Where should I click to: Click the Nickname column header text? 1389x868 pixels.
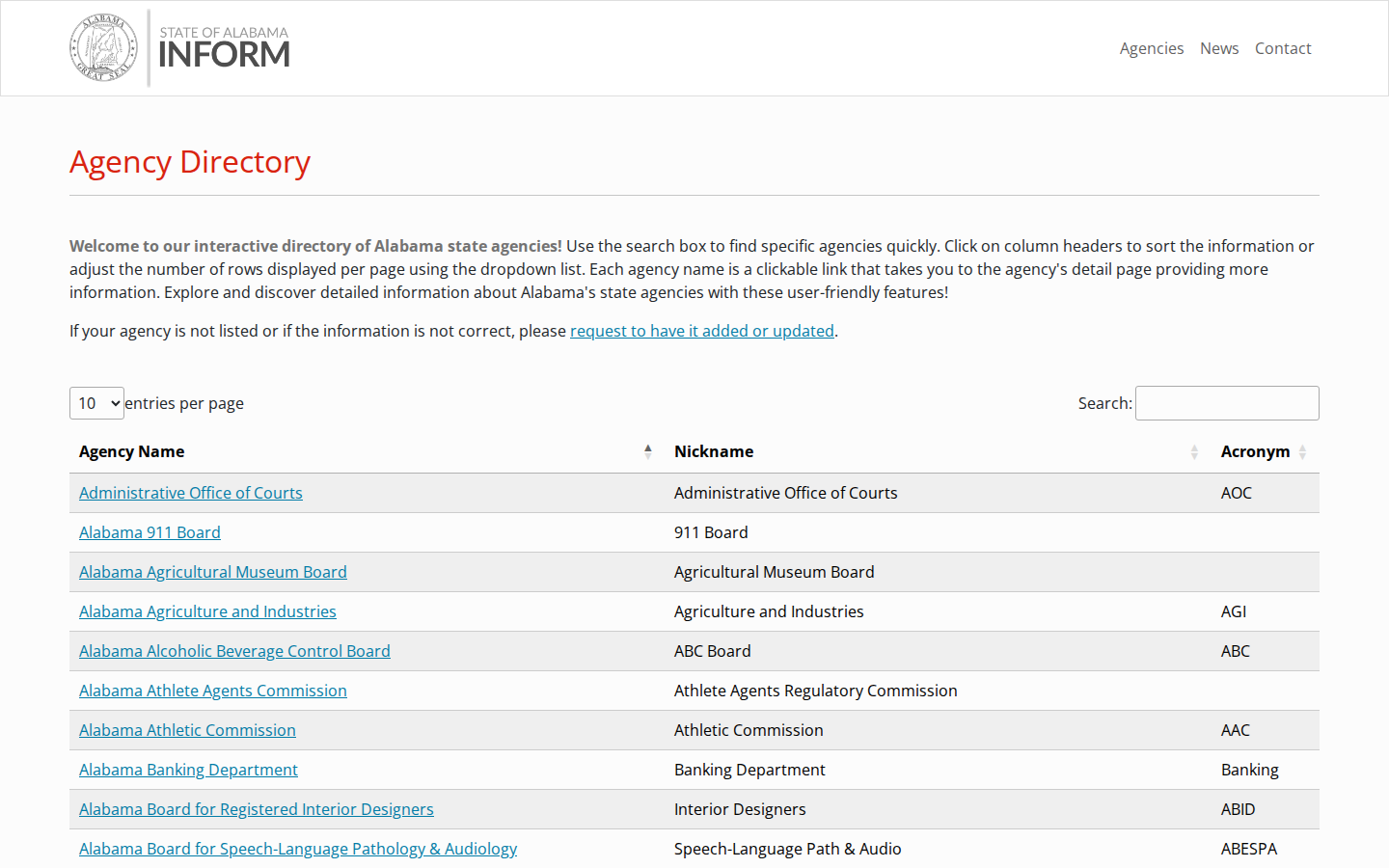[714, 451]
